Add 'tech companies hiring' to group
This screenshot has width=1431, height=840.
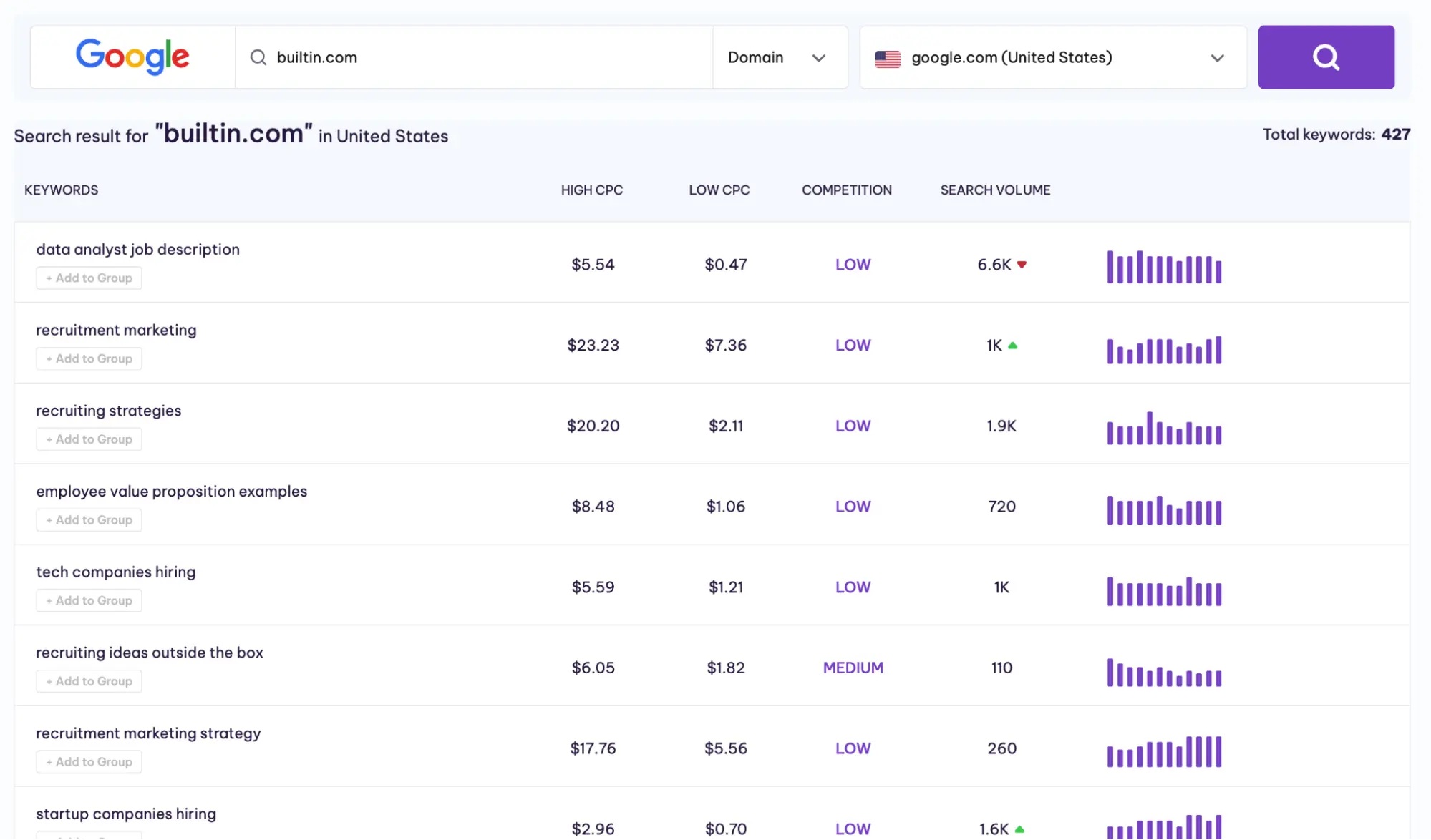click(x=89, y=601)
